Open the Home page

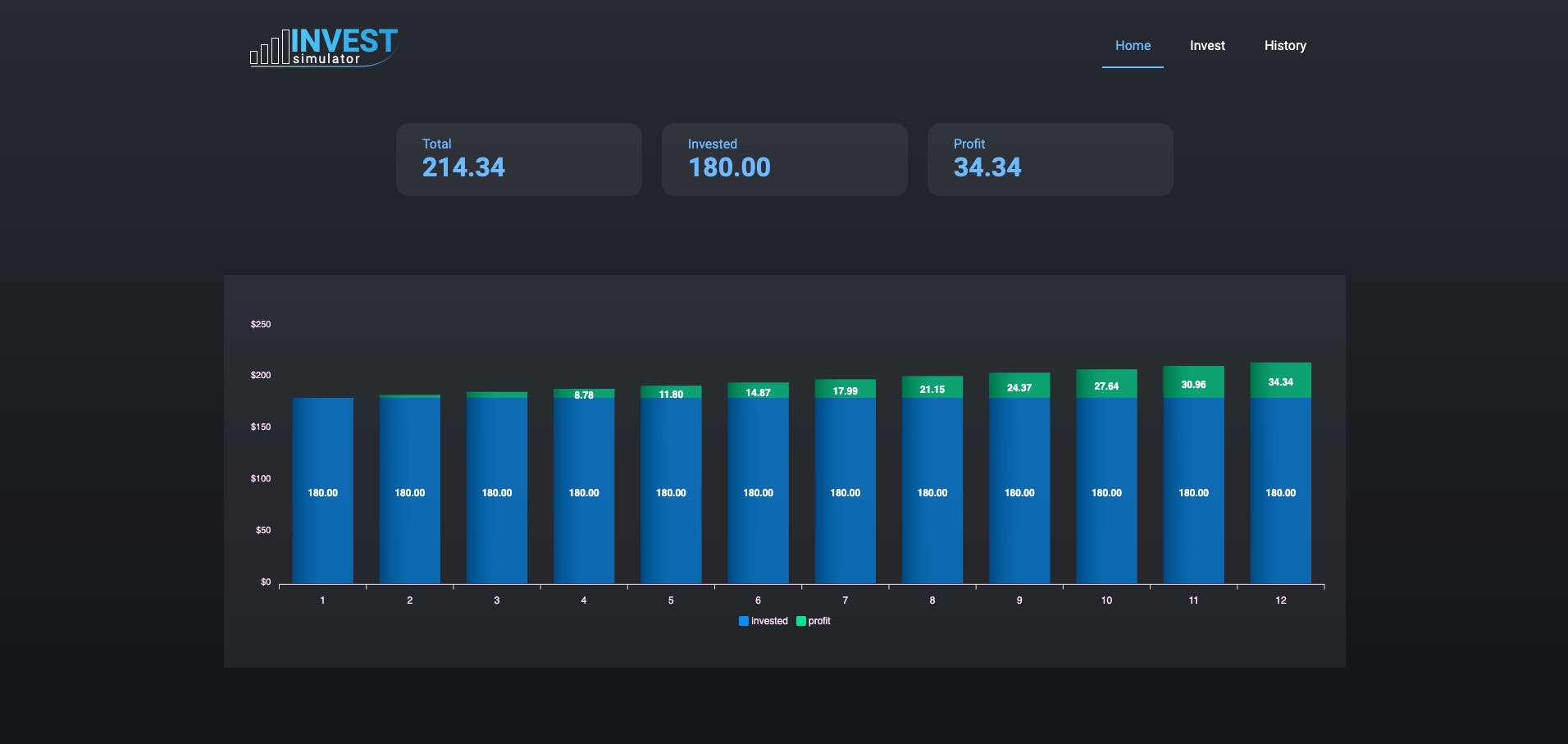tap(1132, 45)
